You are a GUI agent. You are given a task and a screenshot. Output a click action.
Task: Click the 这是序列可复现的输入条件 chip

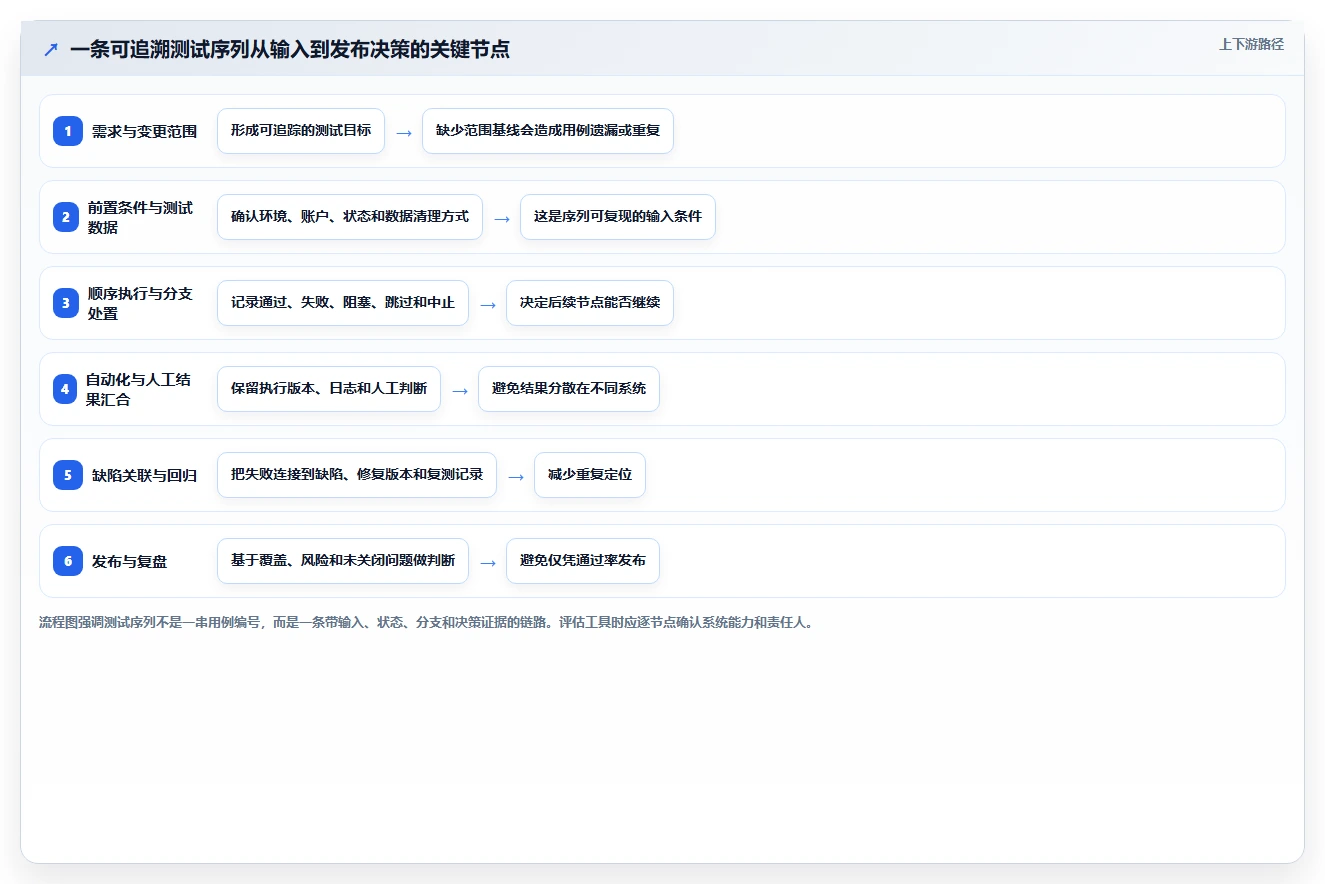pos(618,217)
